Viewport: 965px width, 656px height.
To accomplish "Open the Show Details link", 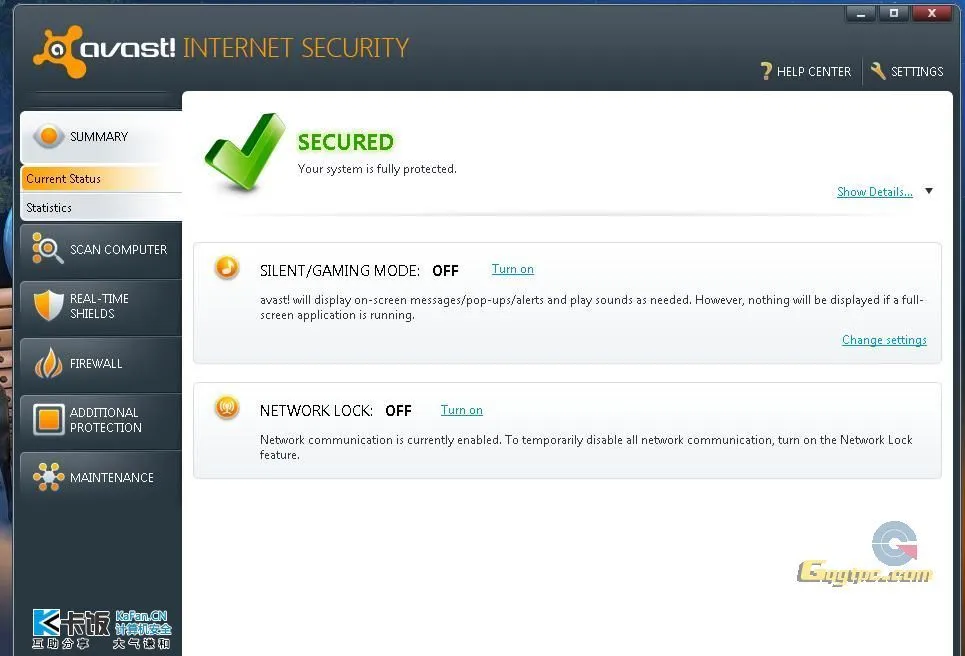I will coord(874,192).
